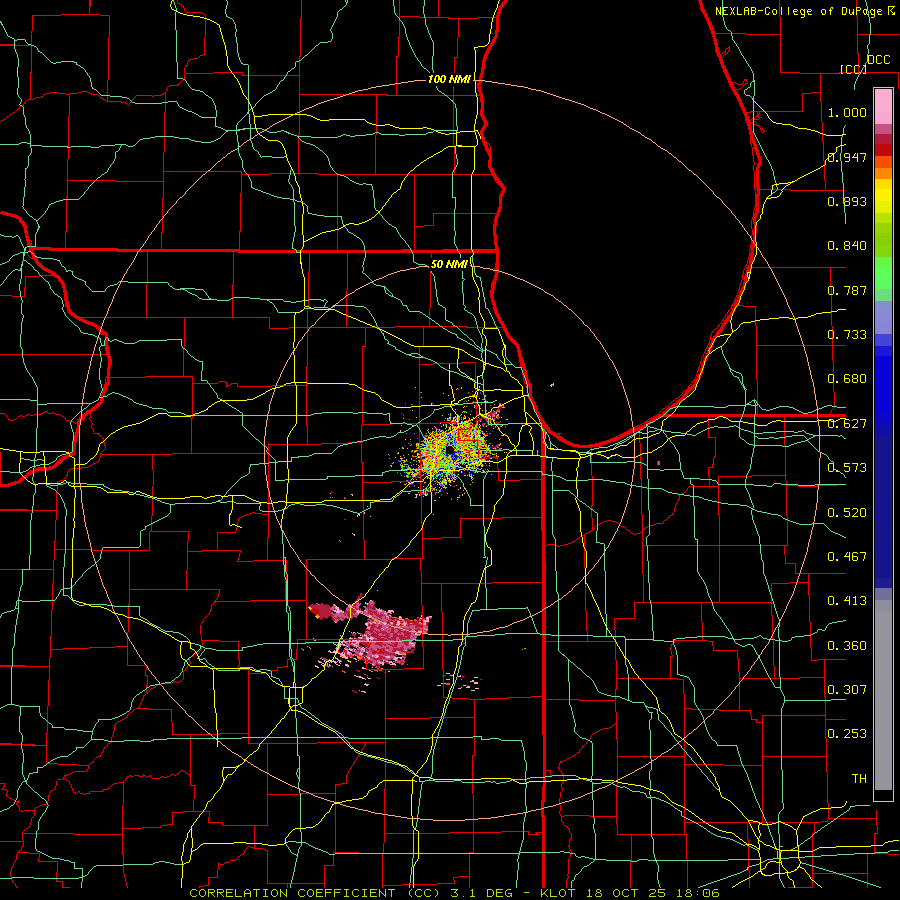Select the 0.360 scale value
The width and height of the screenshot is (900, 900).
[847, 646]
